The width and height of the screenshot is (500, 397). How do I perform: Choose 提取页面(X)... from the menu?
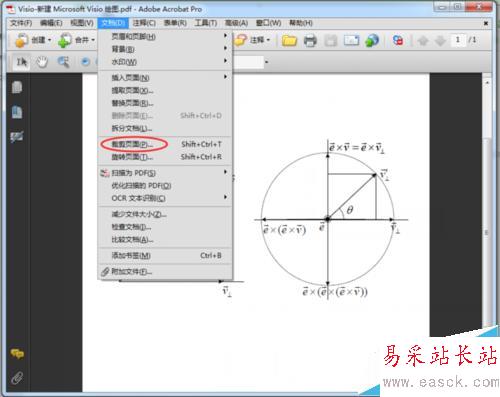[165, 90]
